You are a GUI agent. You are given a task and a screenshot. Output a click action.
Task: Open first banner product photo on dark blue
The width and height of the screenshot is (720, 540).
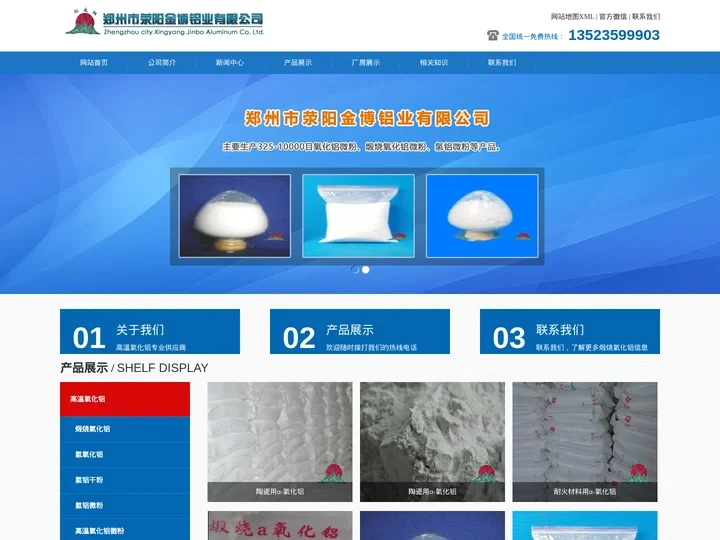tap(235, 216)
